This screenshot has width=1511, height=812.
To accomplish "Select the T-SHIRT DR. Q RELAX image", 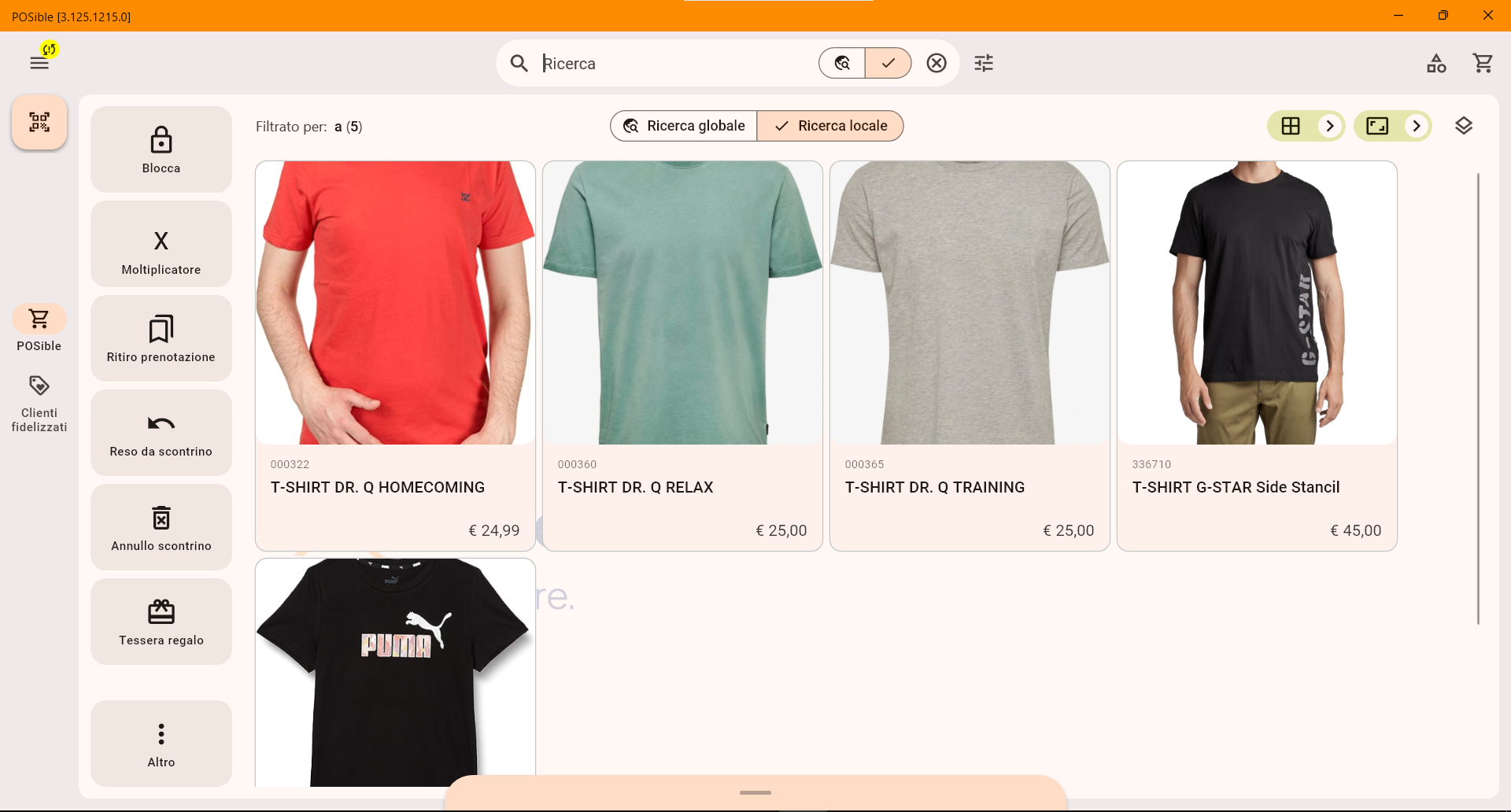I will [683, 303].
